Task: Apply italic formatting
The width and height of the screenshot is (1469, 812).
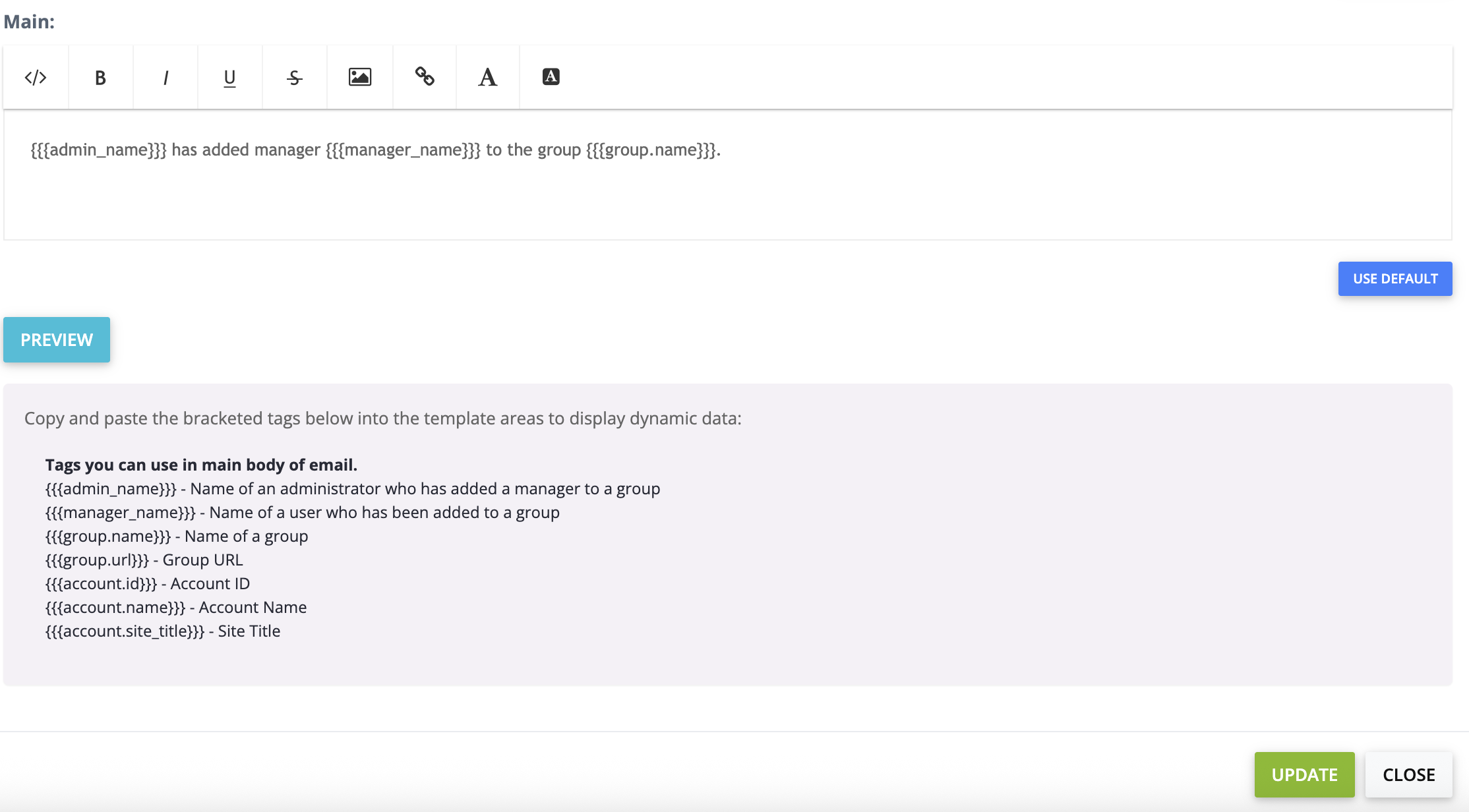Action: pos(165,78)
